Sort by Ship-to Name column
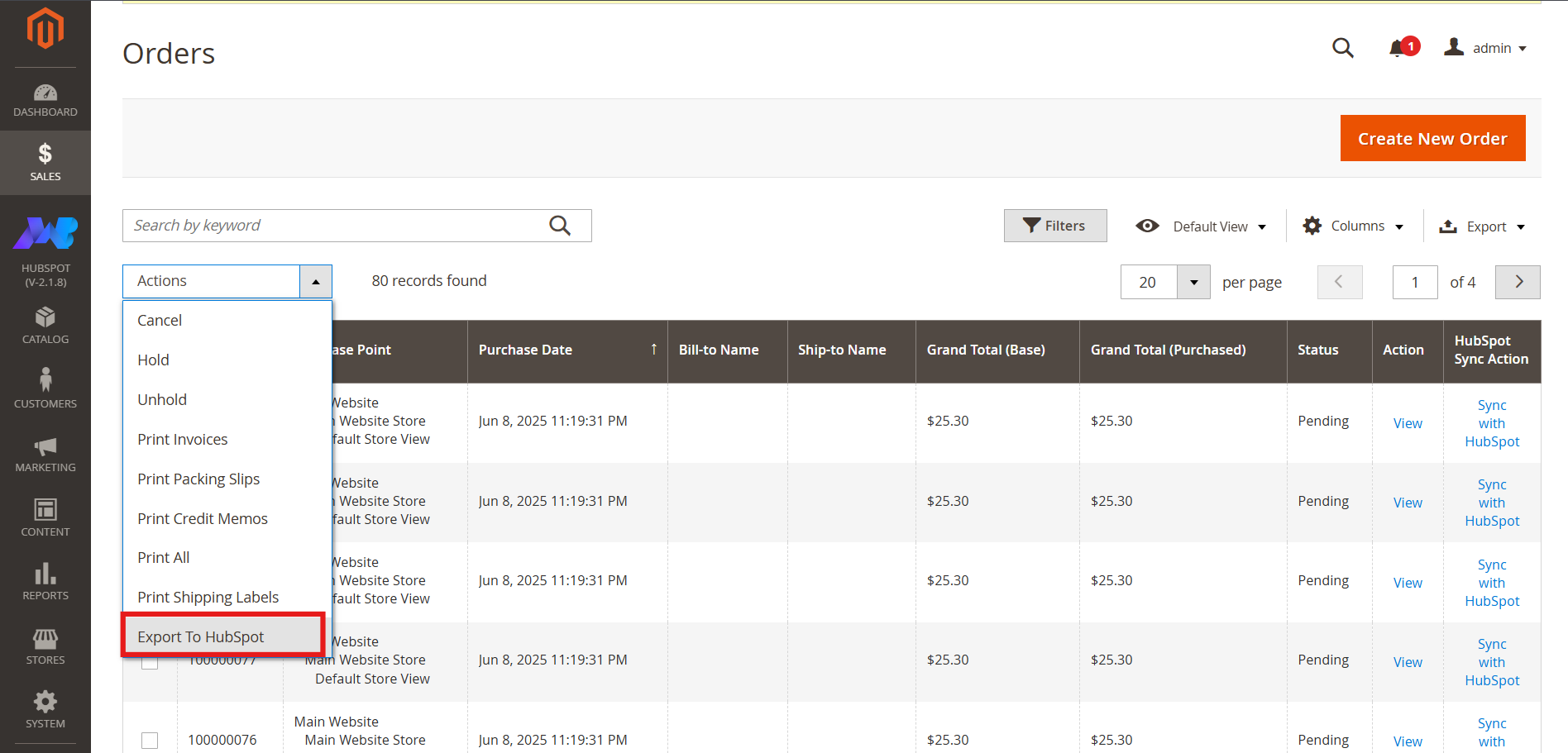 (x=852, y=350)
